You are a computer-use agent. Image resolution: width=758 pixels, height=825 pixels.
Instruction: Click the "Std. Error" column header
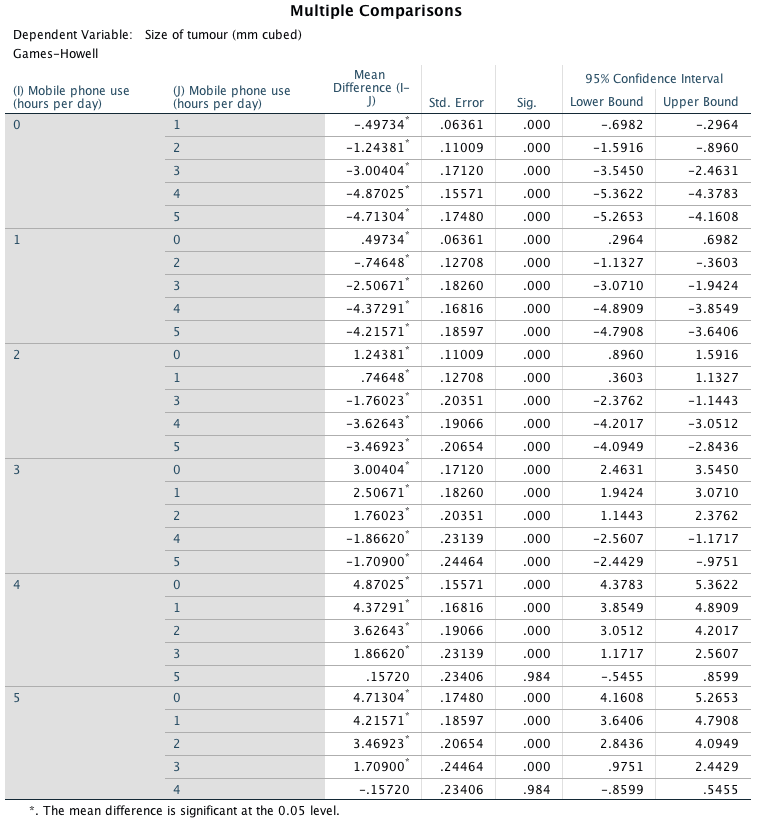point(456,102)
